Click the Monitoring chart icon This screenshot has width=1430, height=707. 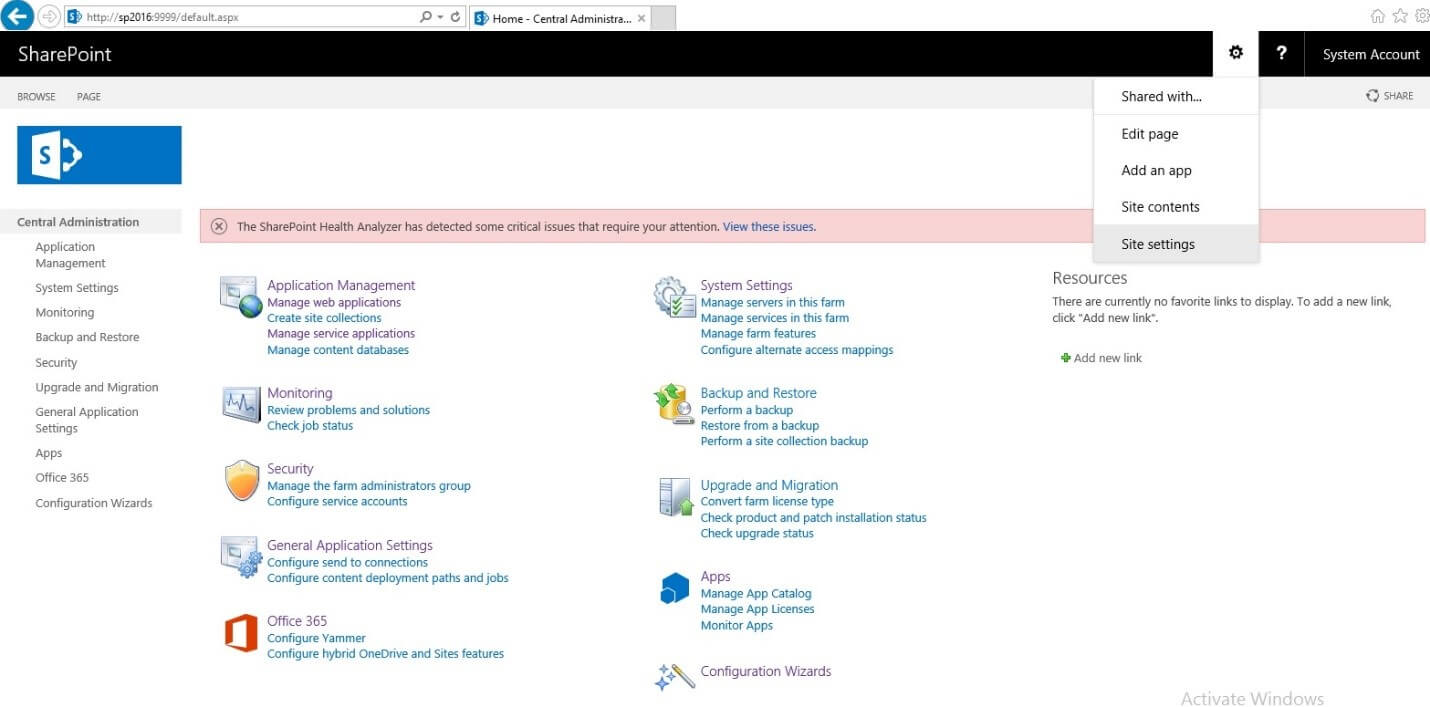240,404
